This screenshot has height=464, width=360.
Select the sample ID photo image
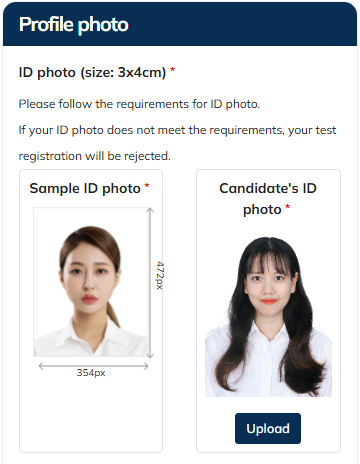tap(91, 282)
